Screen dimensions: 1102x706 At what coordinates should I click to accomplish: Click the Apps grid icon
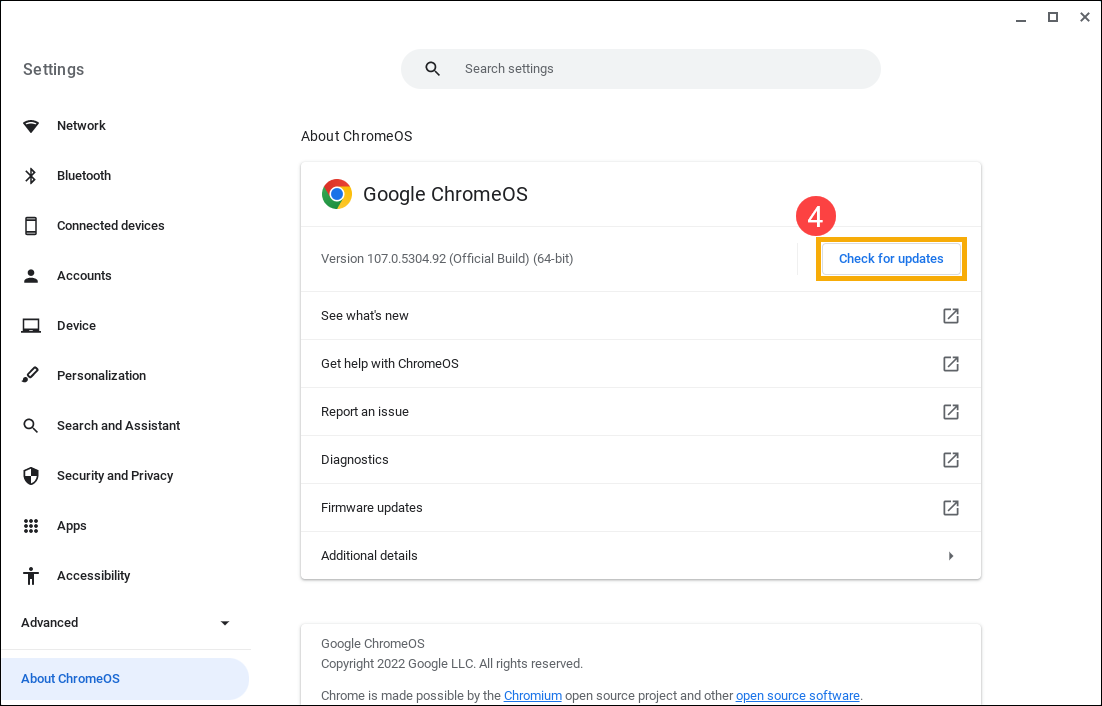tap(31, 525)
